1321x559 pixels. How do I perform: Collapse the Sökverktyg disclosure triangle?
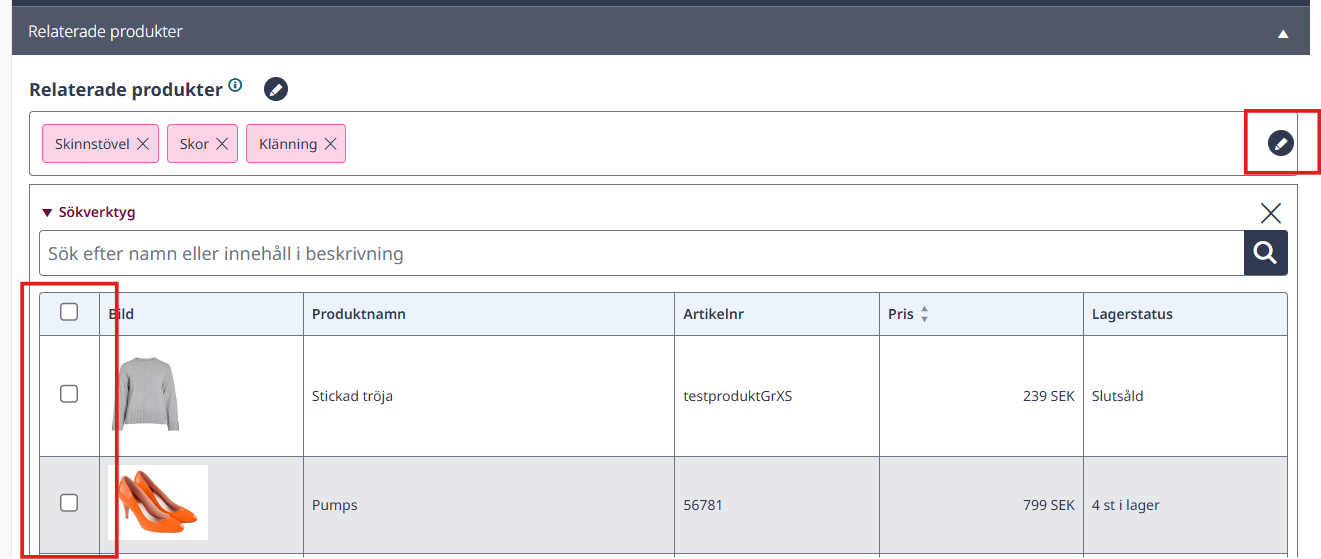tap(47, 212)
